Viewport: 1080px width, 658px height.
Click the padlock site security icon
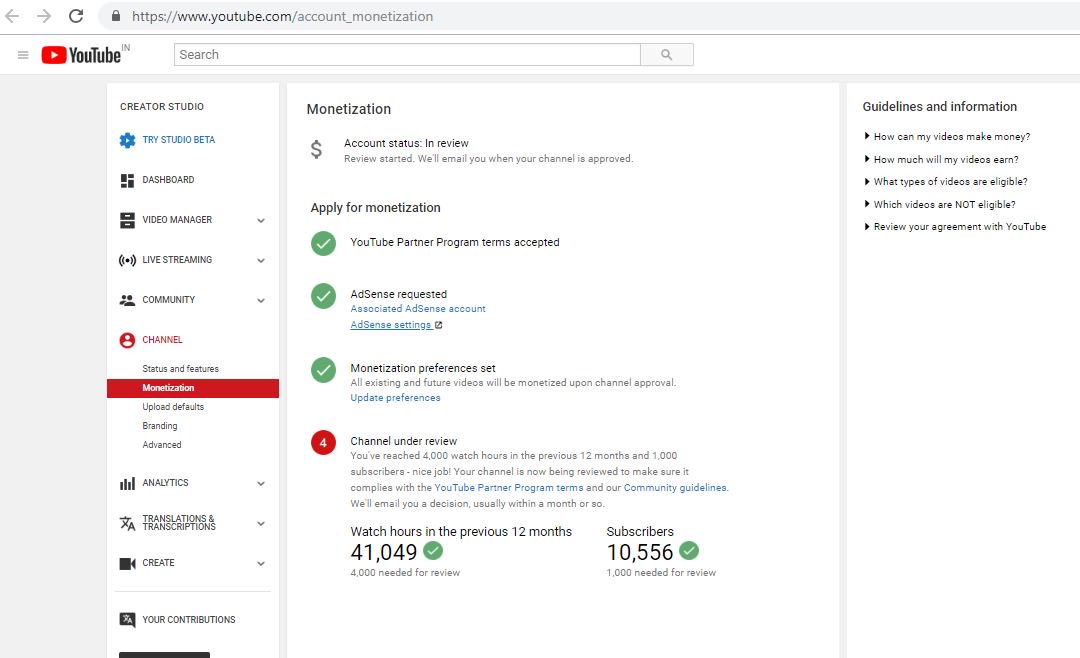click(x=116, y=16)
